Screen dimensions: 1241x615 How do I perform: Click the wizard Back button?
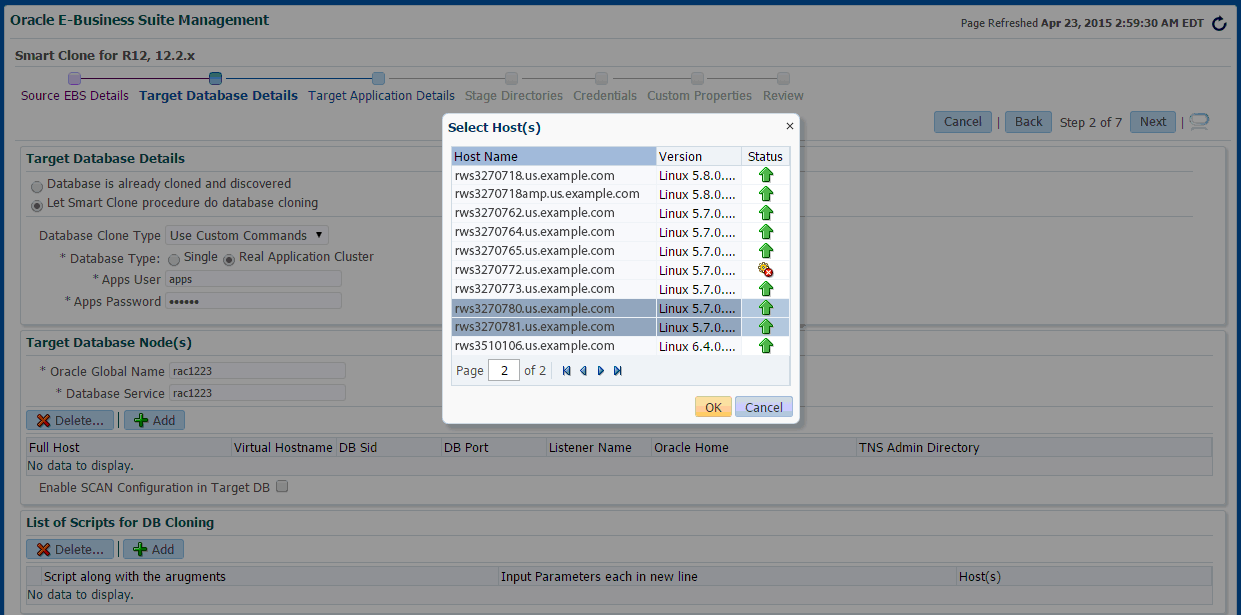click(1028, 122)
